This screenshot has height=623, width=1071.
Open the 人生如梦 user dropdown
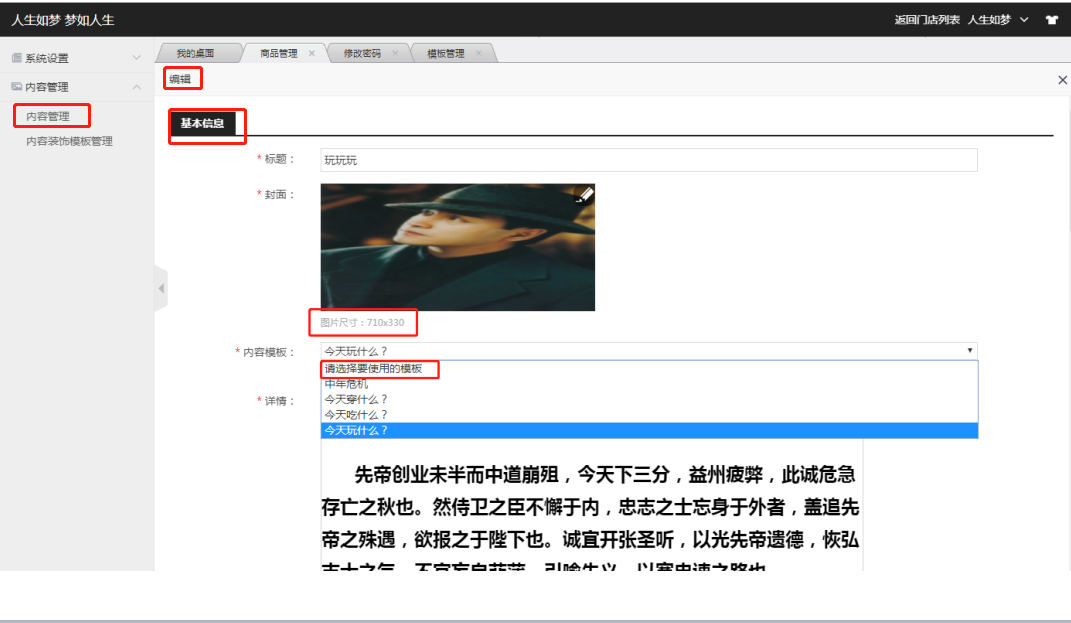997,19
